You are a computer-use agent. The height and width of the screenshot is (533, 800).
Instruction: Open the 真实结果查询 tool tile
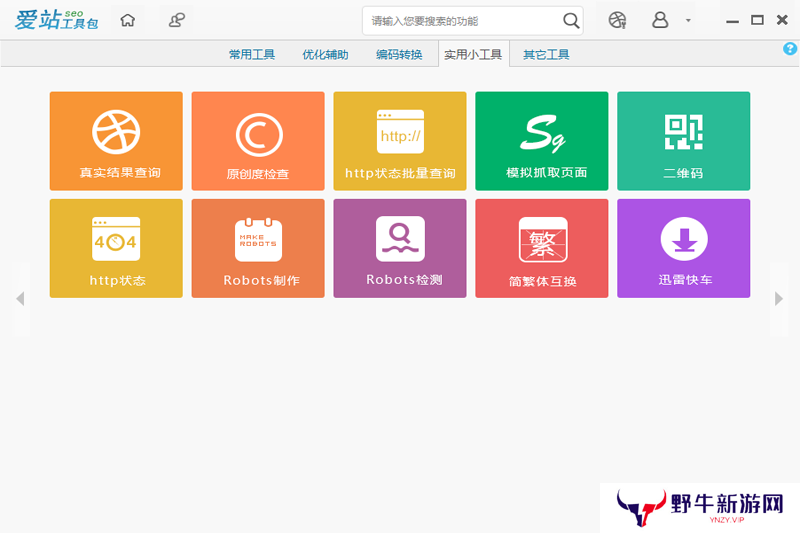(116, 141)
